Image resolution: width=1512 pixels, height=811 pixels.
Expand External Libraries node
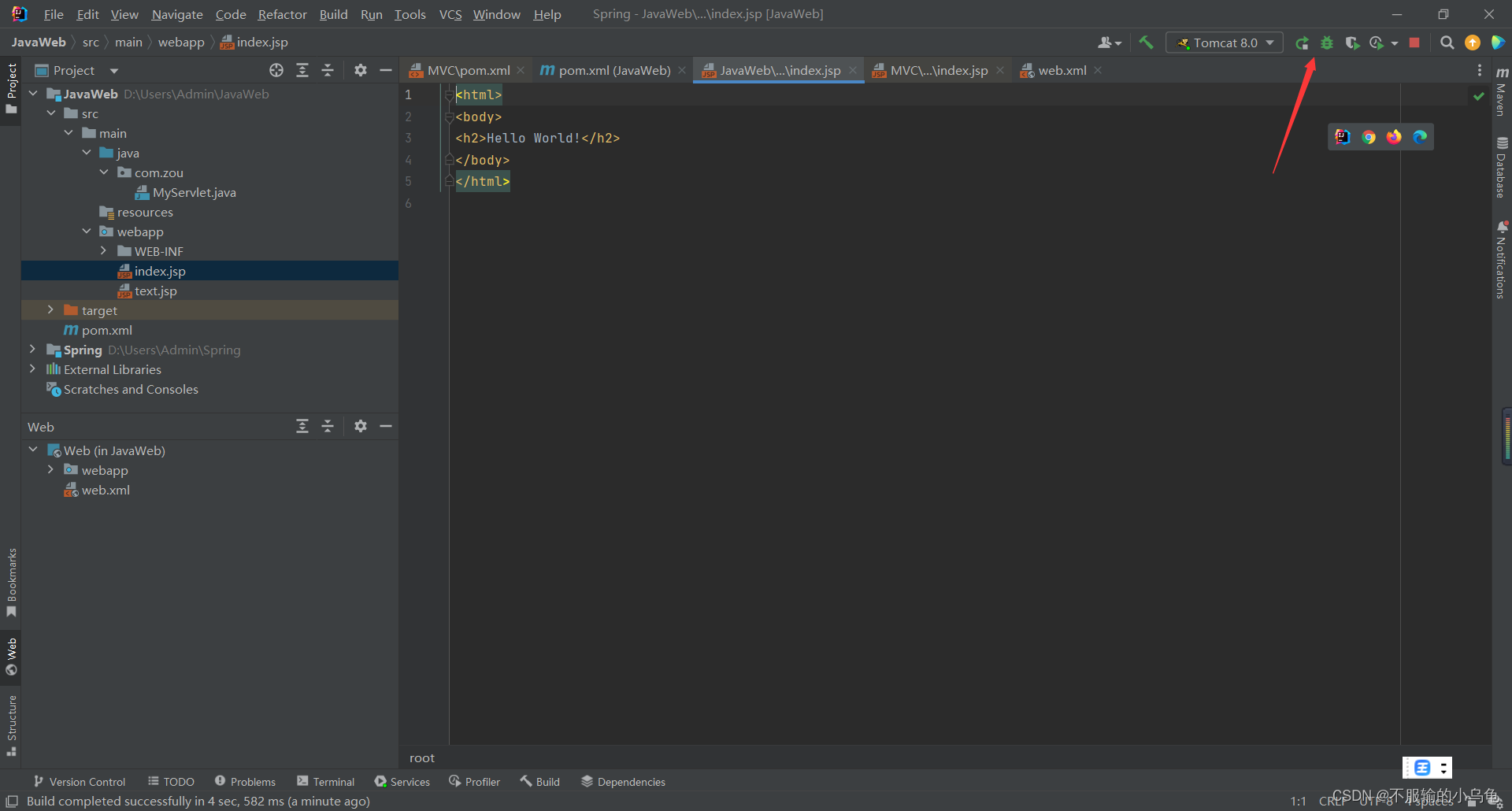click(32, 368)
